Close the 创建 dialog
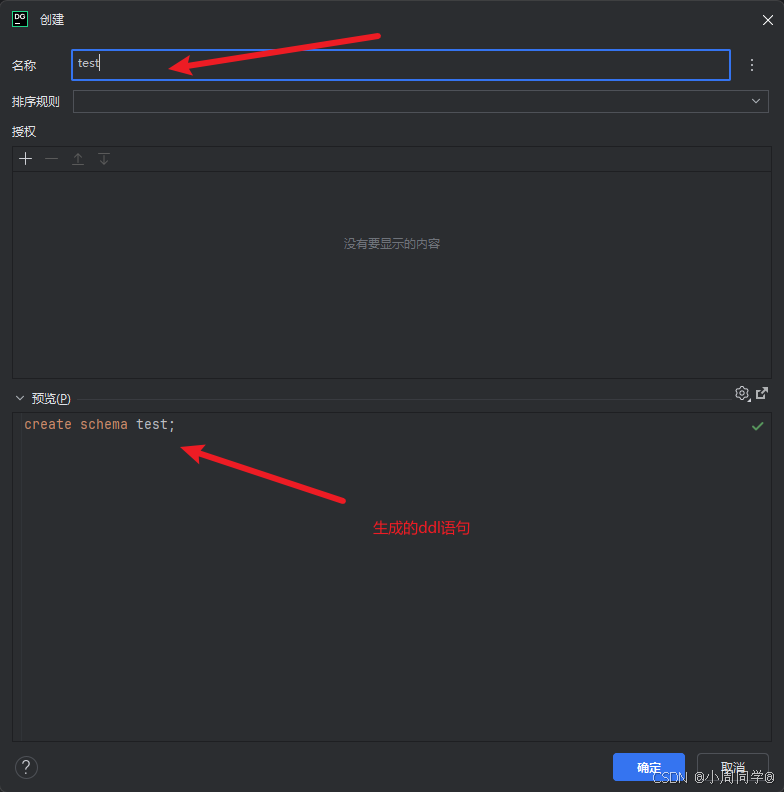Screen dimensions: 784x792 pos(767,20)
